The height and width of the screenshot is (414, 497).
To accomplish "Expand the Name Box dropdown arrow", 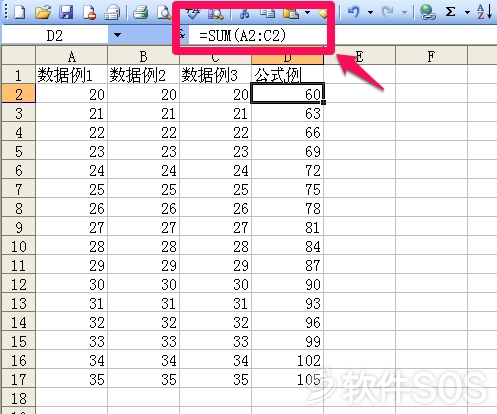I will (117, 35).
